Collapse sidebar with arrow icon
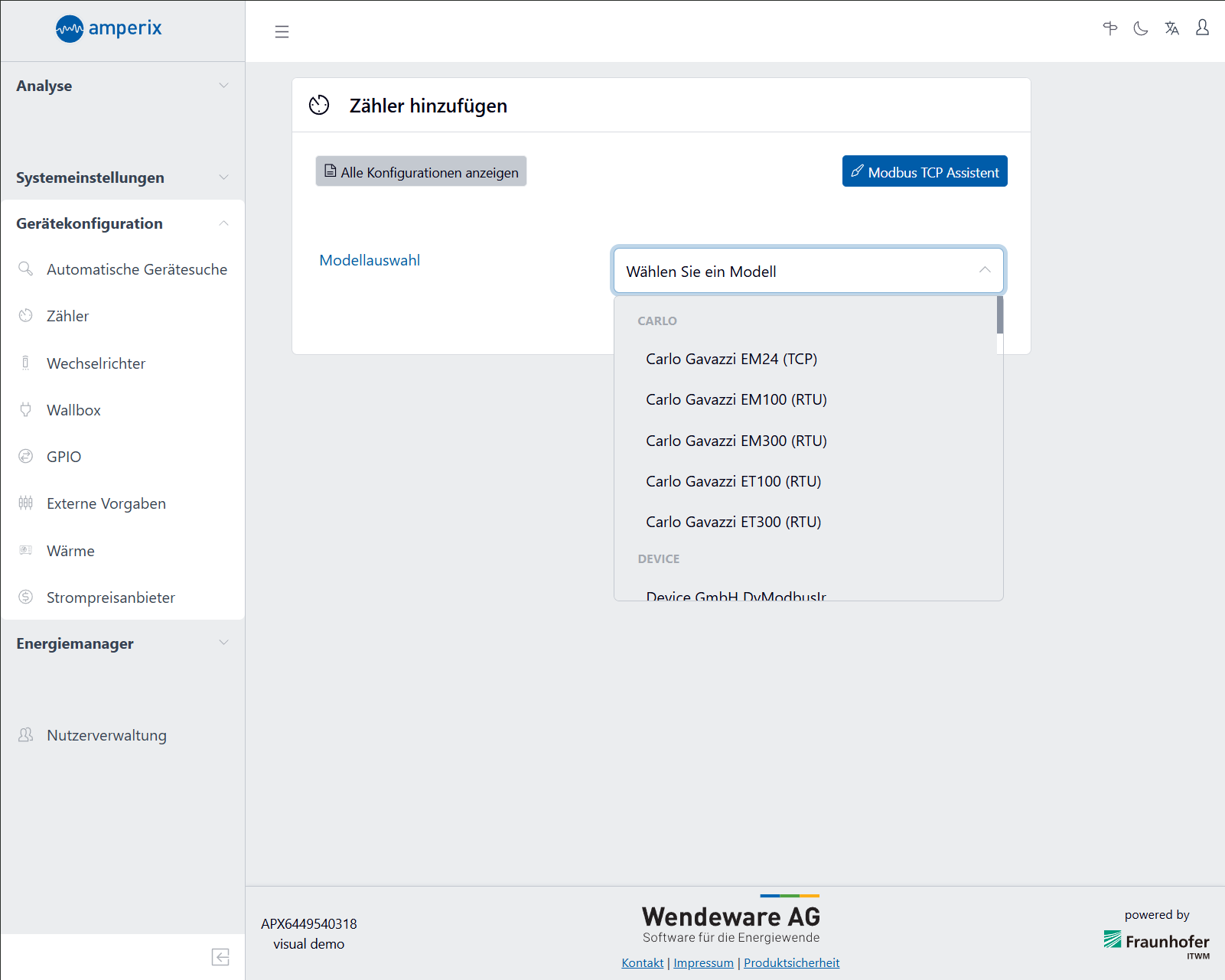The width and height of the screenshot is (1225, 980). pos(220,957)
